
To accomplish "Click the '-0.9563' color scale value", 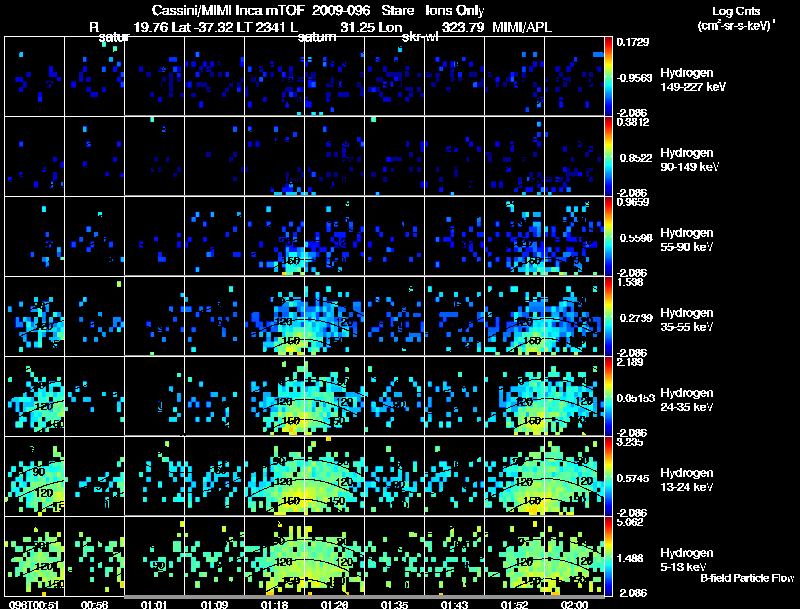I will click(634, 78).
